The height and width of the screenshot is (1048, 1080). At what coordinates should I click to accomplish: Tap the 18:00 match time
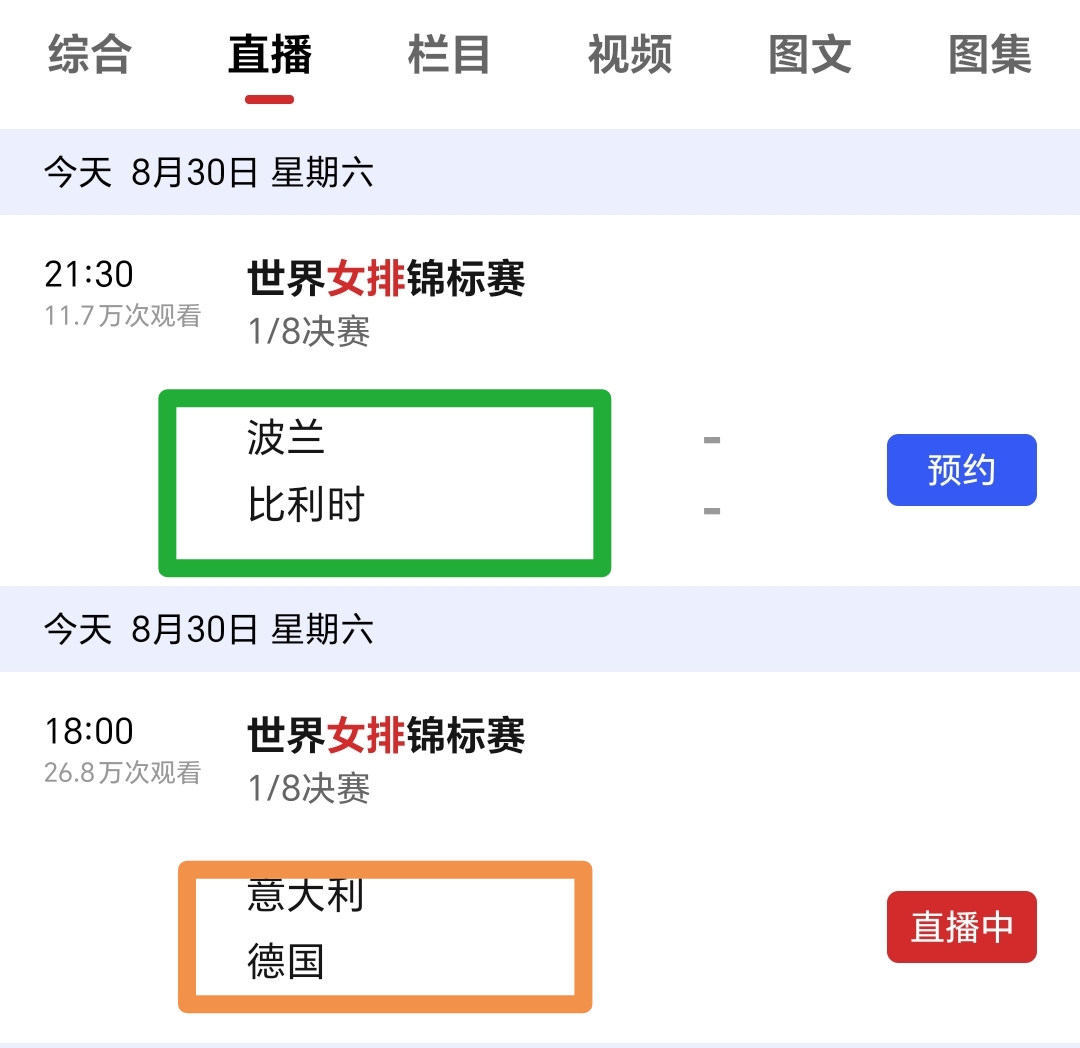89,731
